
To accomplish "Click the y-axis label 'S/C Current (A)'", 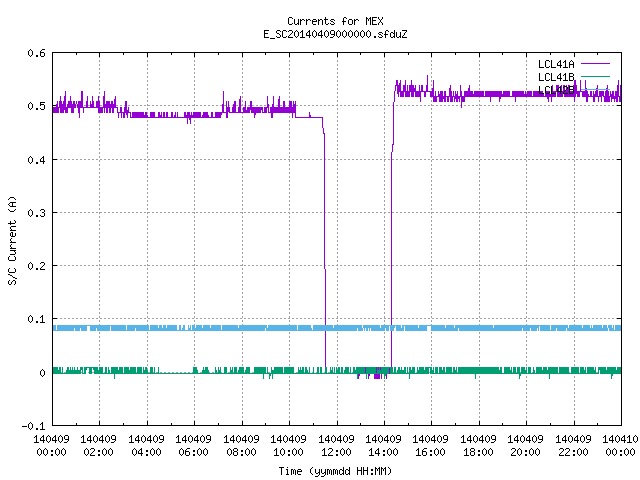I will (x=13, y=240).
